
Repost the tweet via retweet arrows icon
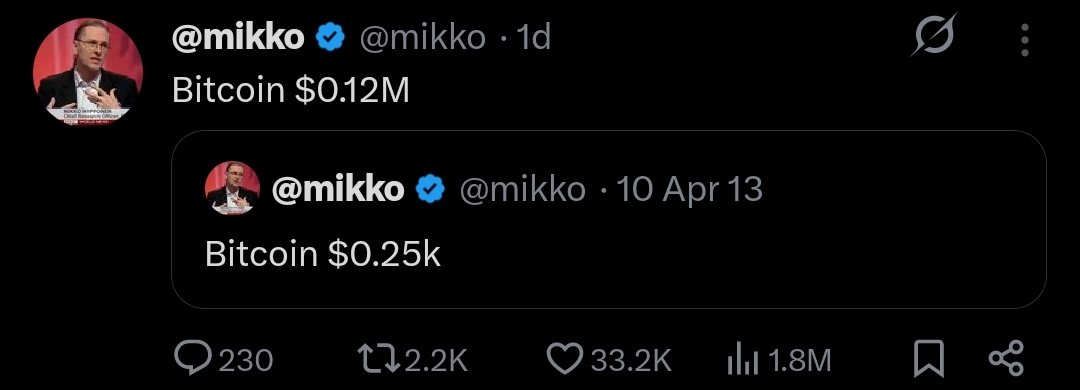378,359
